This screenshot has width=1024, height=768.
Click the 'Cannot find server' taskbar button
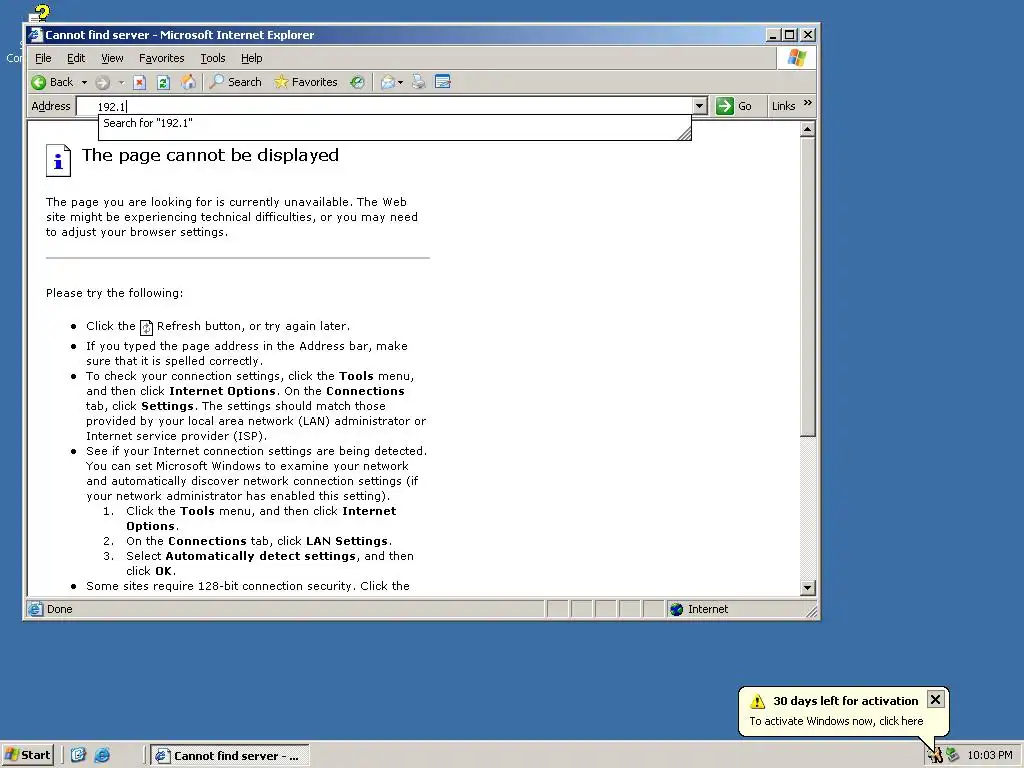click(x=230, y=756)
